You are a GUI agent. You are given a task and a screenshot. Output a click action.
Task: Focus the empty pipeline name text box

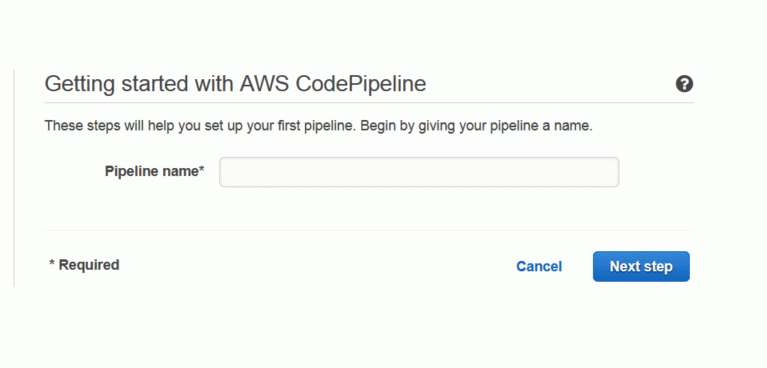419,172
